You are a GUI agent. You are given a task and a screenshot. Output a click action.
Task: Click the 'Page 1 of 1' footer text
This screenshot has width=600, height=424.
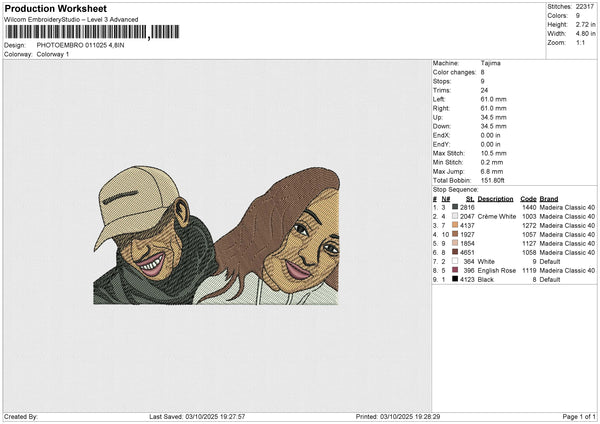tap(579, 416)
